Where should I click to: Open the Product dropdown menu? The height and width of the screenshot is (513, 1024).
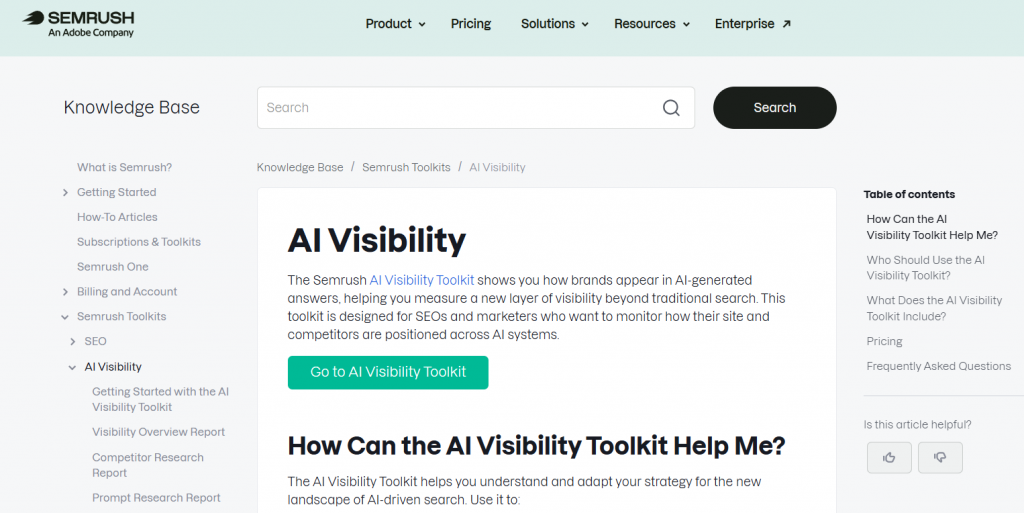[396, 23]
